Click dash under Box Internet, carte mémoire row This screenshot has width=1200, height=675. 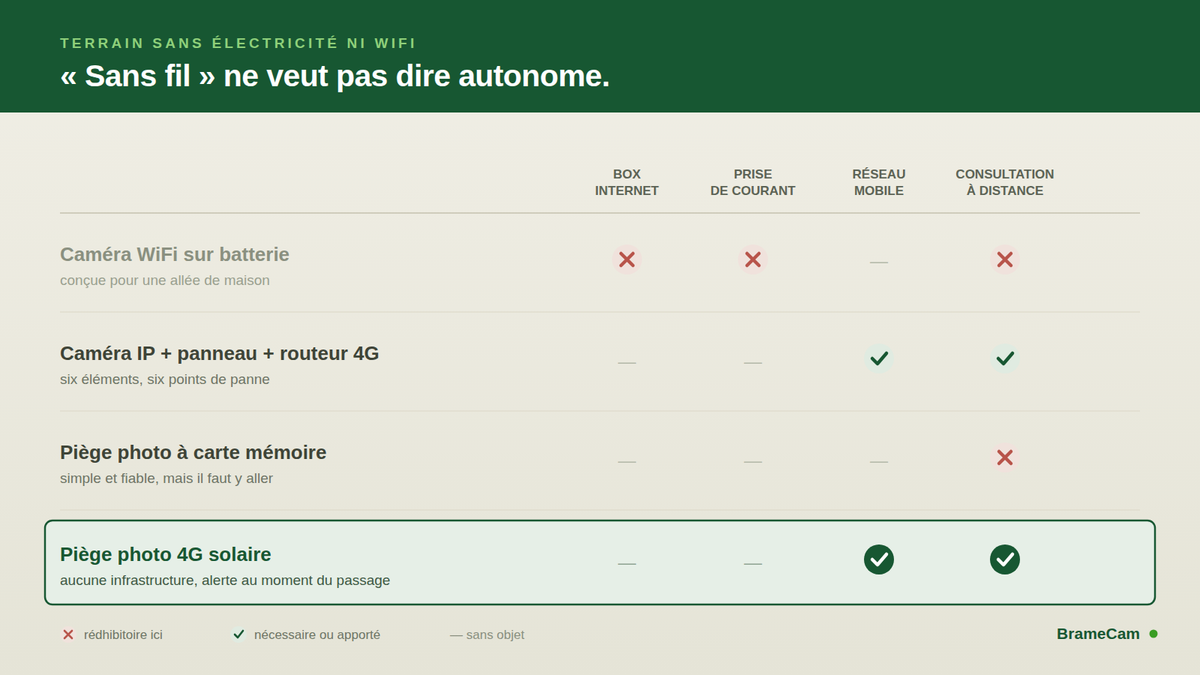pos(627,461)
